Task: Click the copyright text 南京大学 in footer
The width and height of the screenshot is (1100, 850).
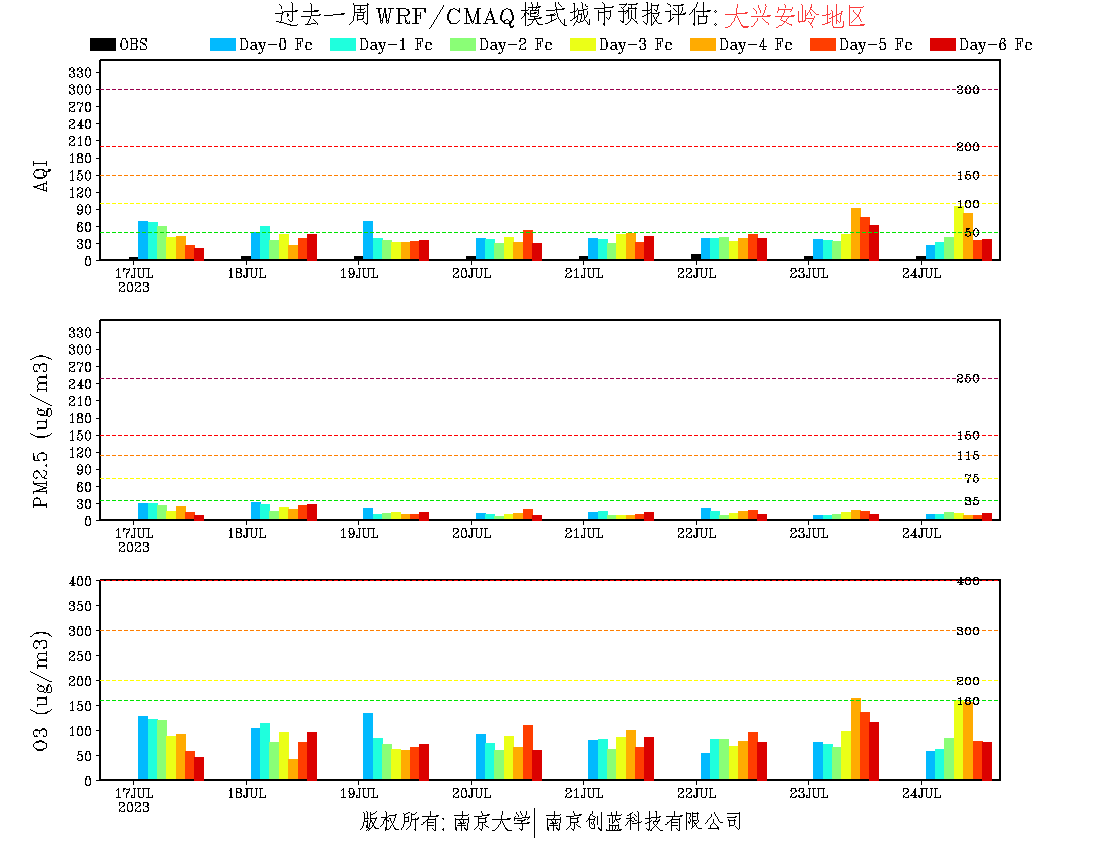Action: point(491,821)
